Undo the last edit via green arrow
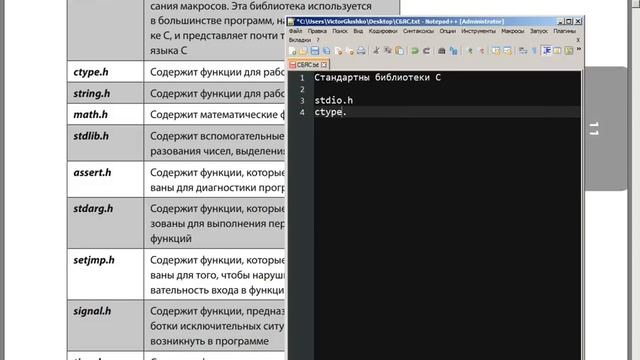This screenshot has width=640, height=360. click(415, 51)
